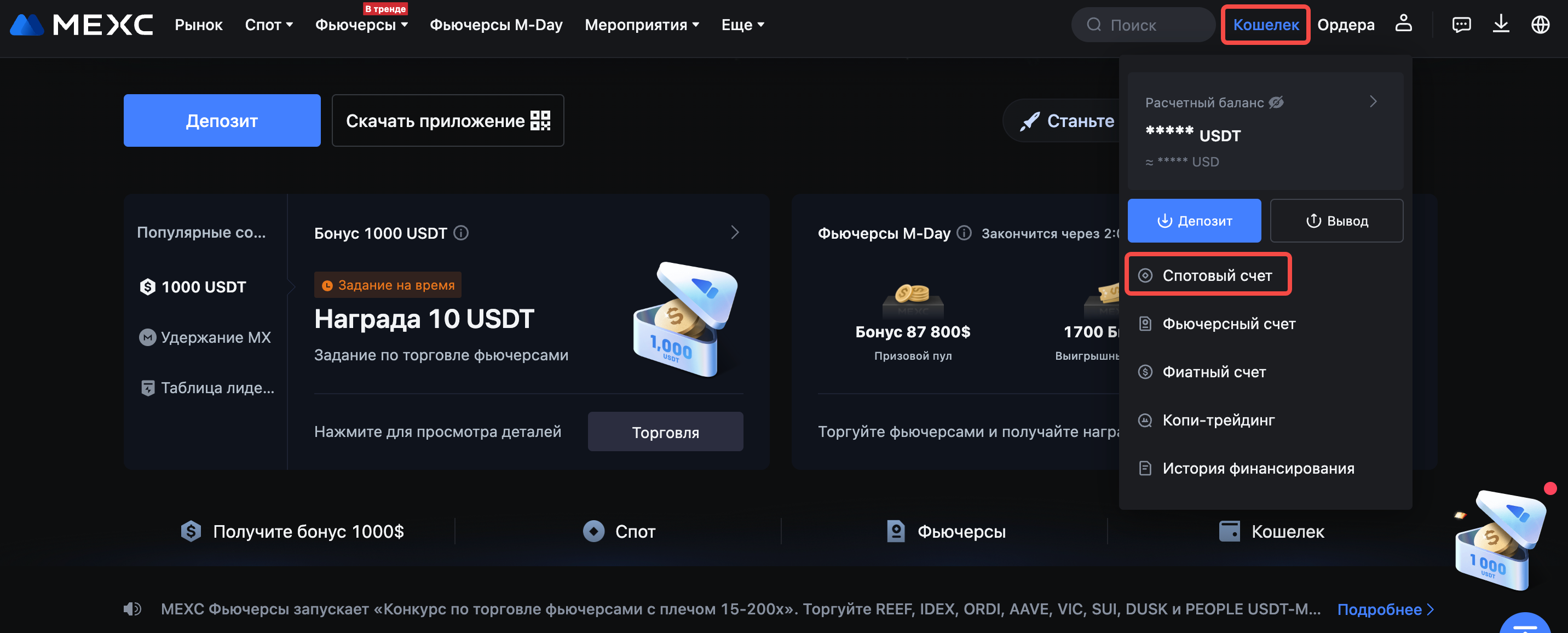
Task: Expand the Спот dropdown menu
Action: coord(269,25)
